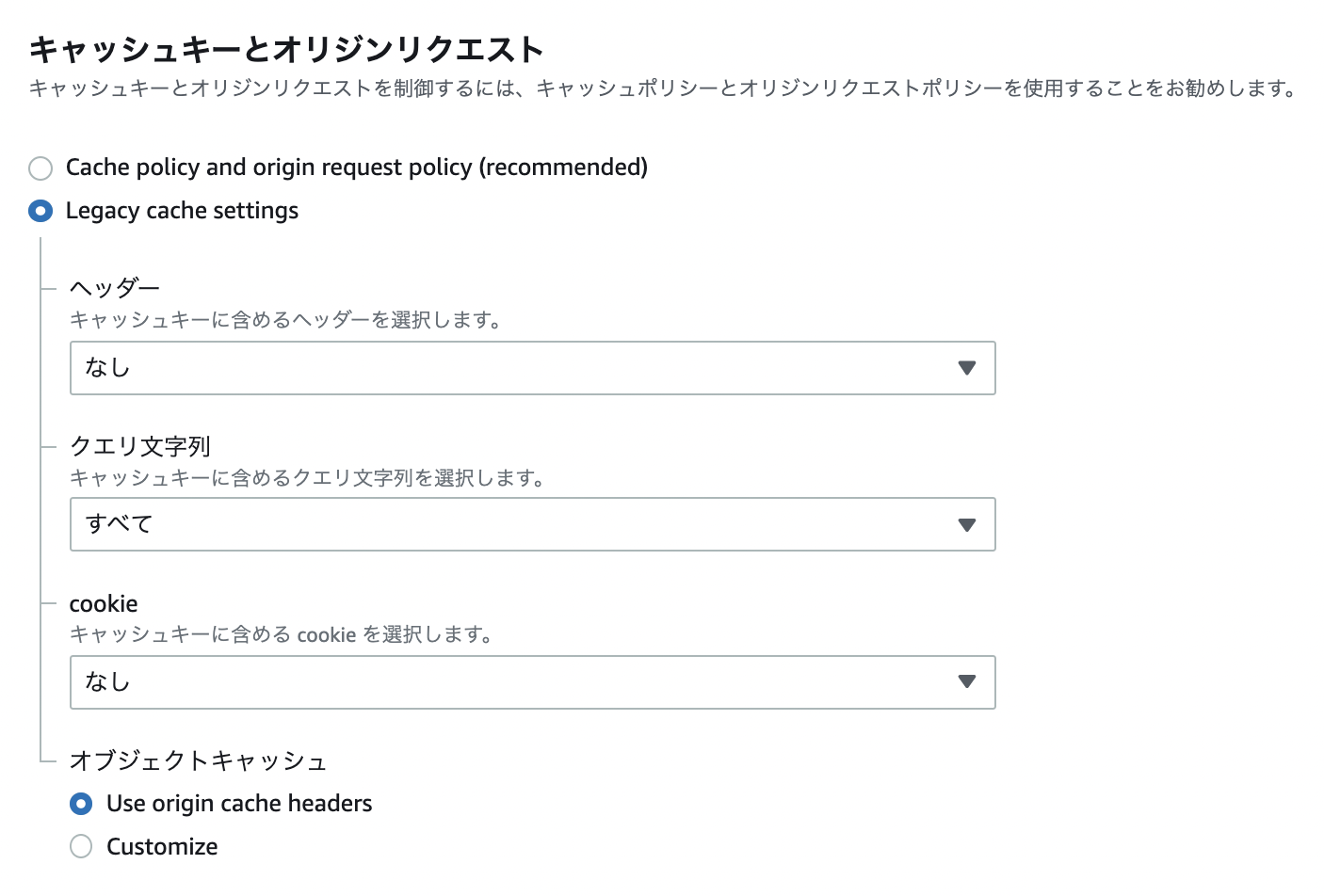Open the cookie dropdown set to なし
This screenshot has height=896, width=1324.
pyautogui.click(x=532, y=682)
